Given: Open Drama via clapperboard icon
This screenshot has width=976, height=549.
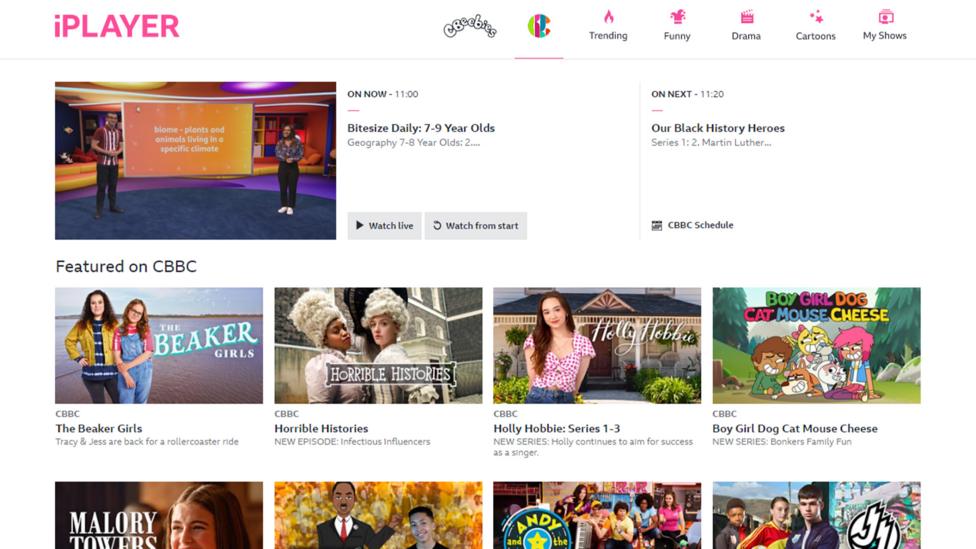Looking at the screenshot, I should [x=746, y=17].
